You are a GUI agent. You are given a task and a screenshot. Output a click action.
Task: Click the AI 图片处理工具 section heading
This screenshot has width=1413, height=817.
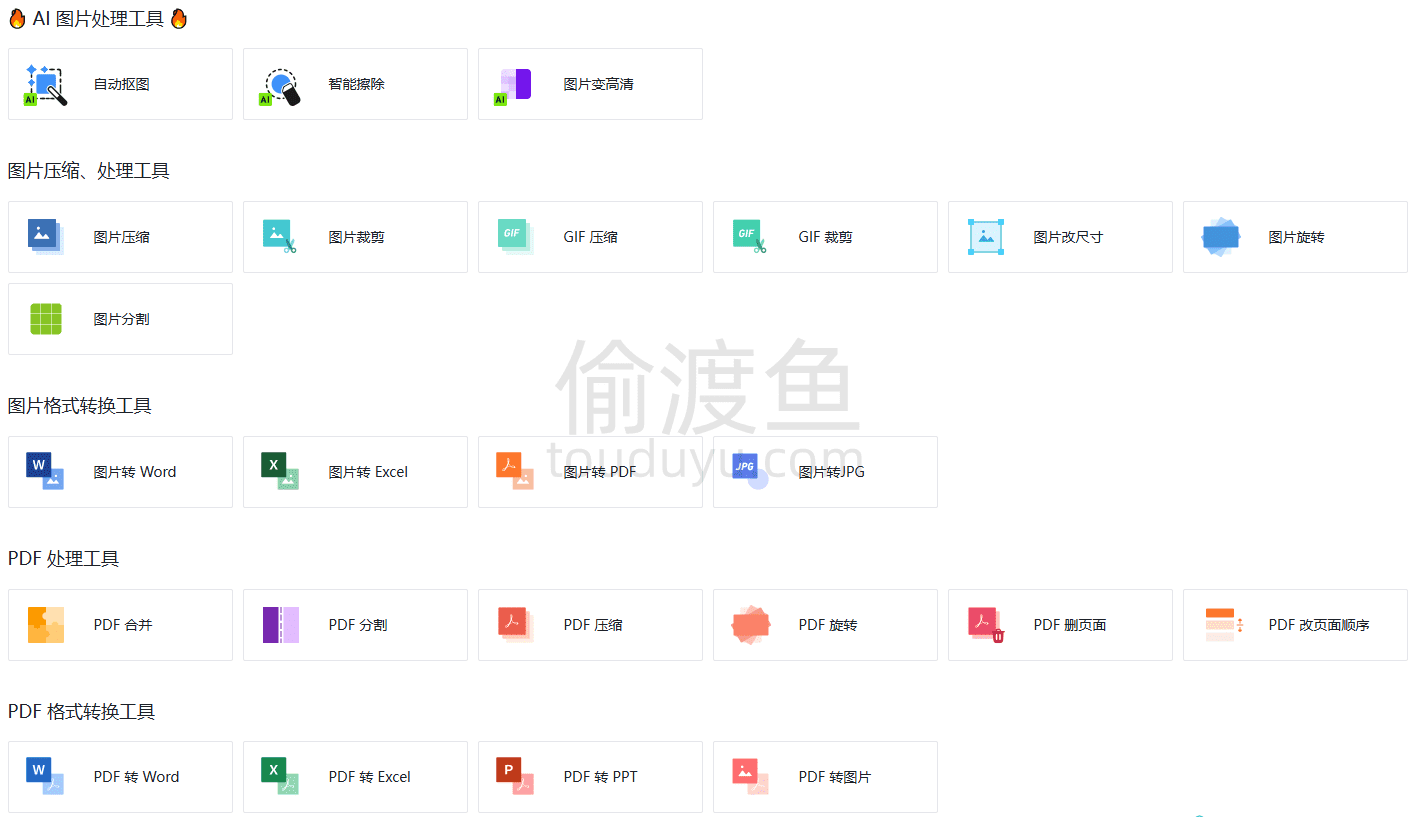pos(98,19)
